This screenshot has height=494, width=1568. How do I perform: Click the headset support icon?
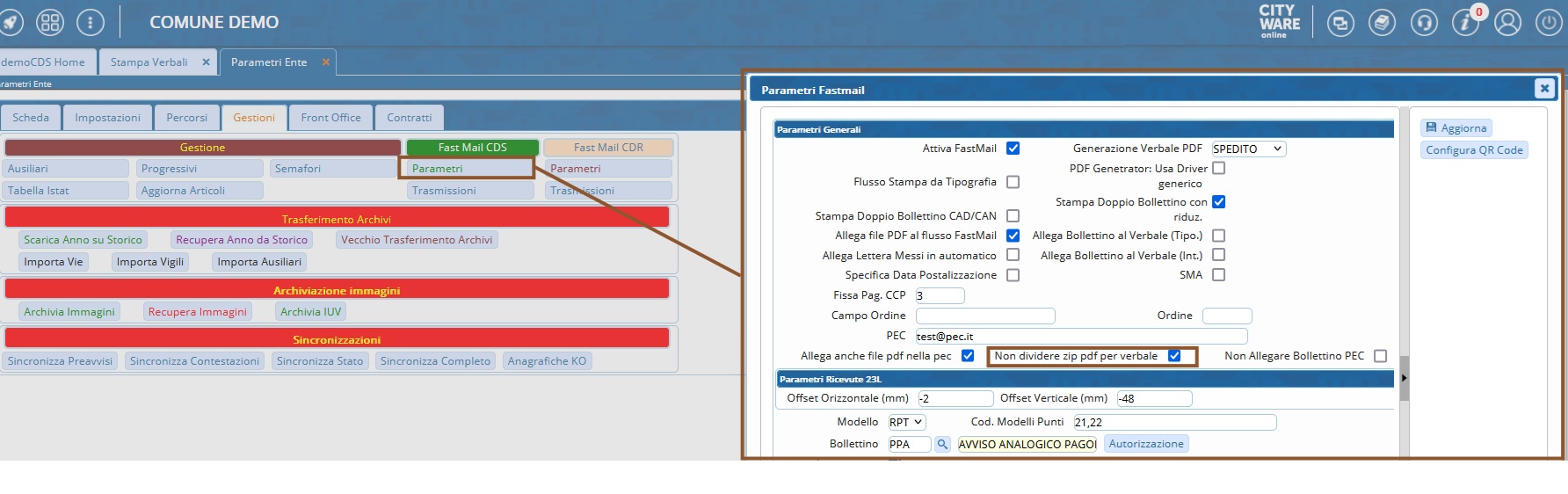[x=1424, y=24]
